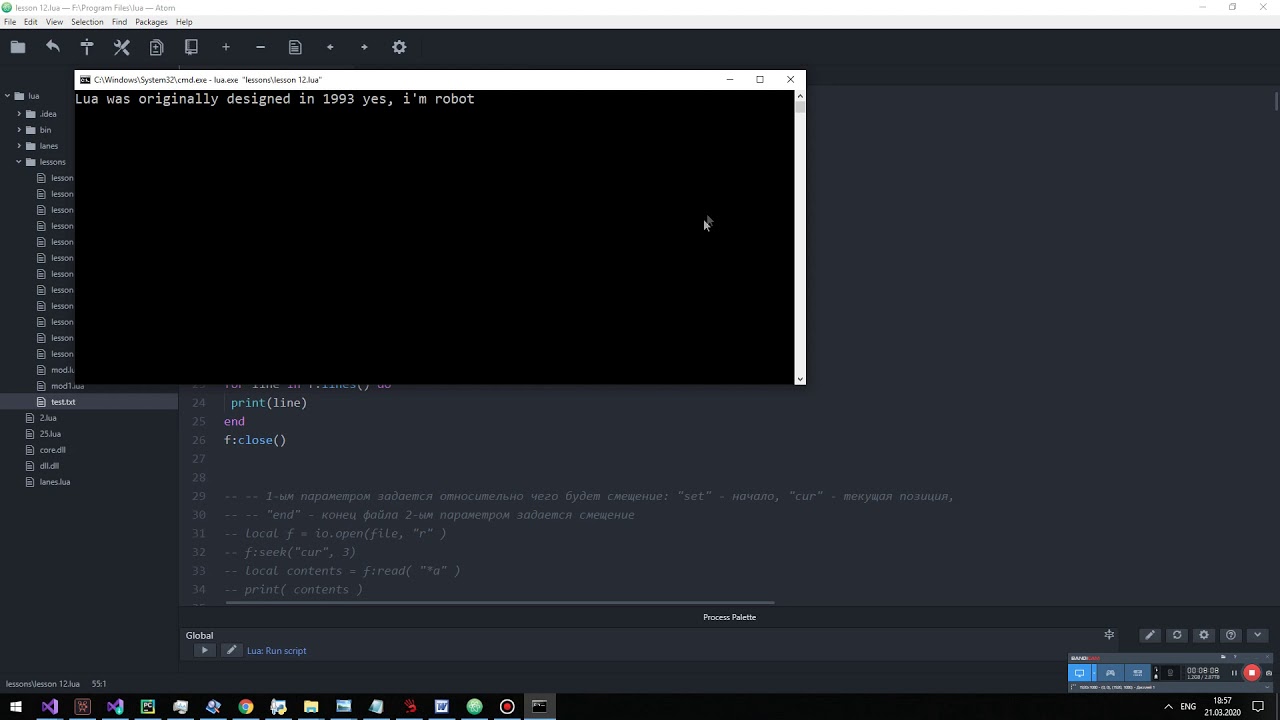The image size is (1280, 720).
Task: Collapse the lessons folder
Action: [x=19, y=162]
